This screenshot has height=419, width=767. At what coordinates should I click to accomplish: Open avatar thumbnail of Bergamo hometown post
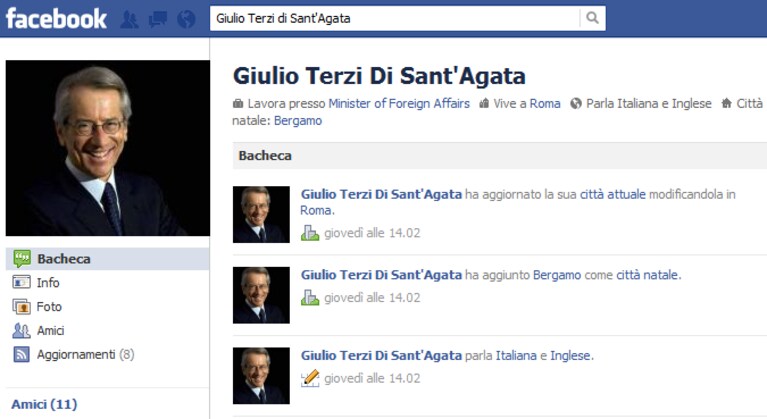pyautogui.click(x=261, y=295)
